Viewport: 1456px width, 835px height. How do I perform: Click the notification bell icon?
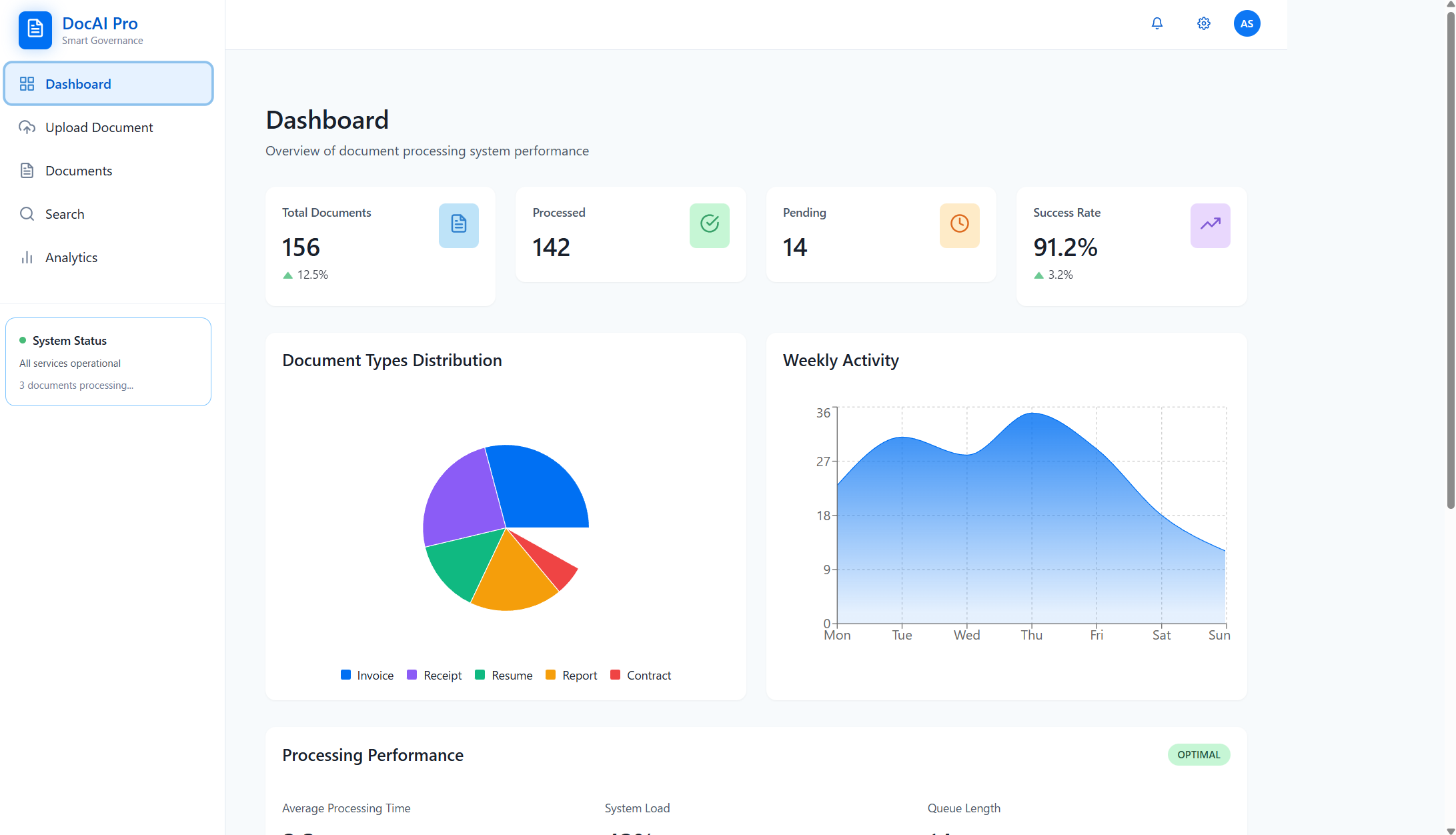pos(1157,23)
